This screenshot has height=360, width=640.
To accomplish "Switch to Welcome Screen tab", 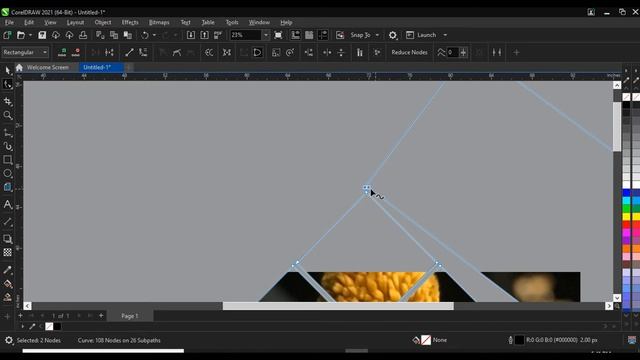I will (x=47, y=67).
